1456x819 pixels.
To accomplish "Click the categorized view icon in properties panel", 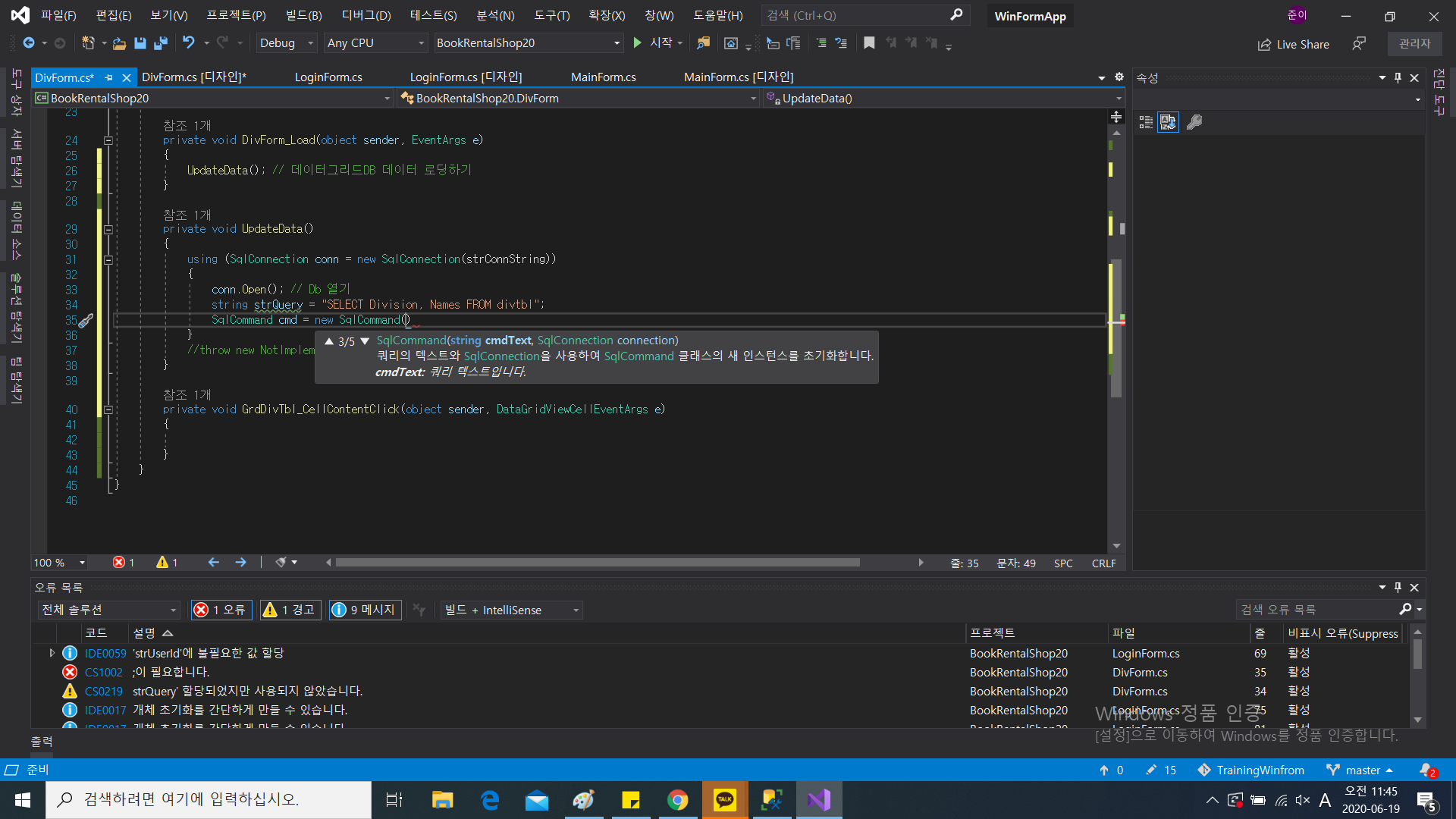I will coord(1146,122).
